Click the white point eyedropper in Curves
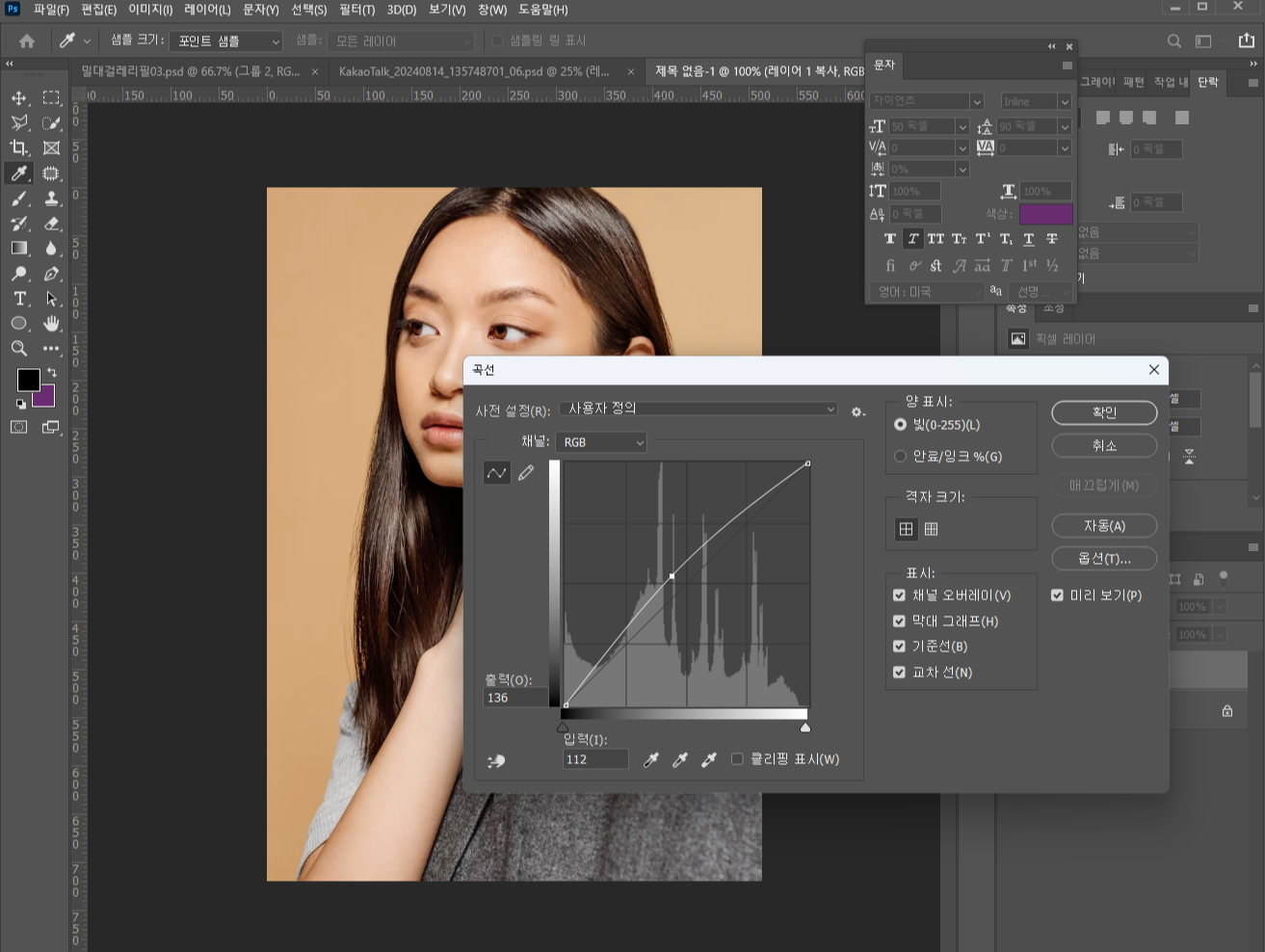 tap(709, 760)
